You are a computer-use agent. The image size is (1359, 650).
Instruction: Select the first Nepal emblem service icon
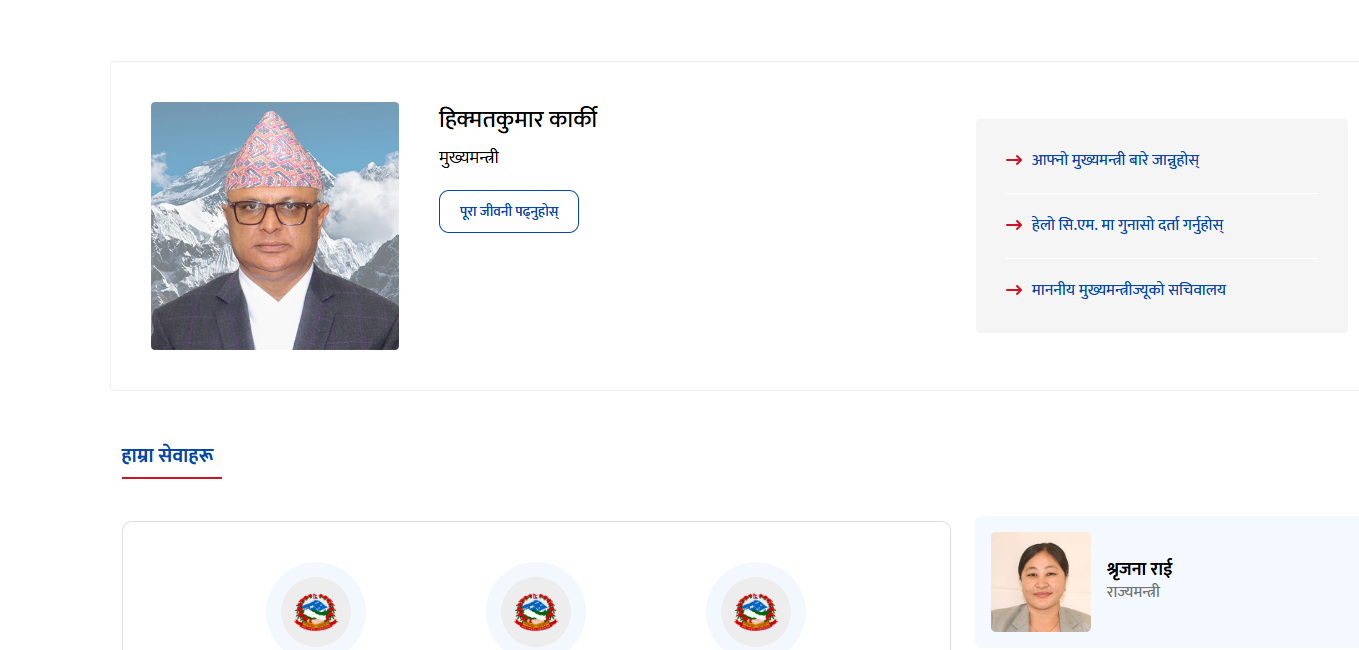316,609
